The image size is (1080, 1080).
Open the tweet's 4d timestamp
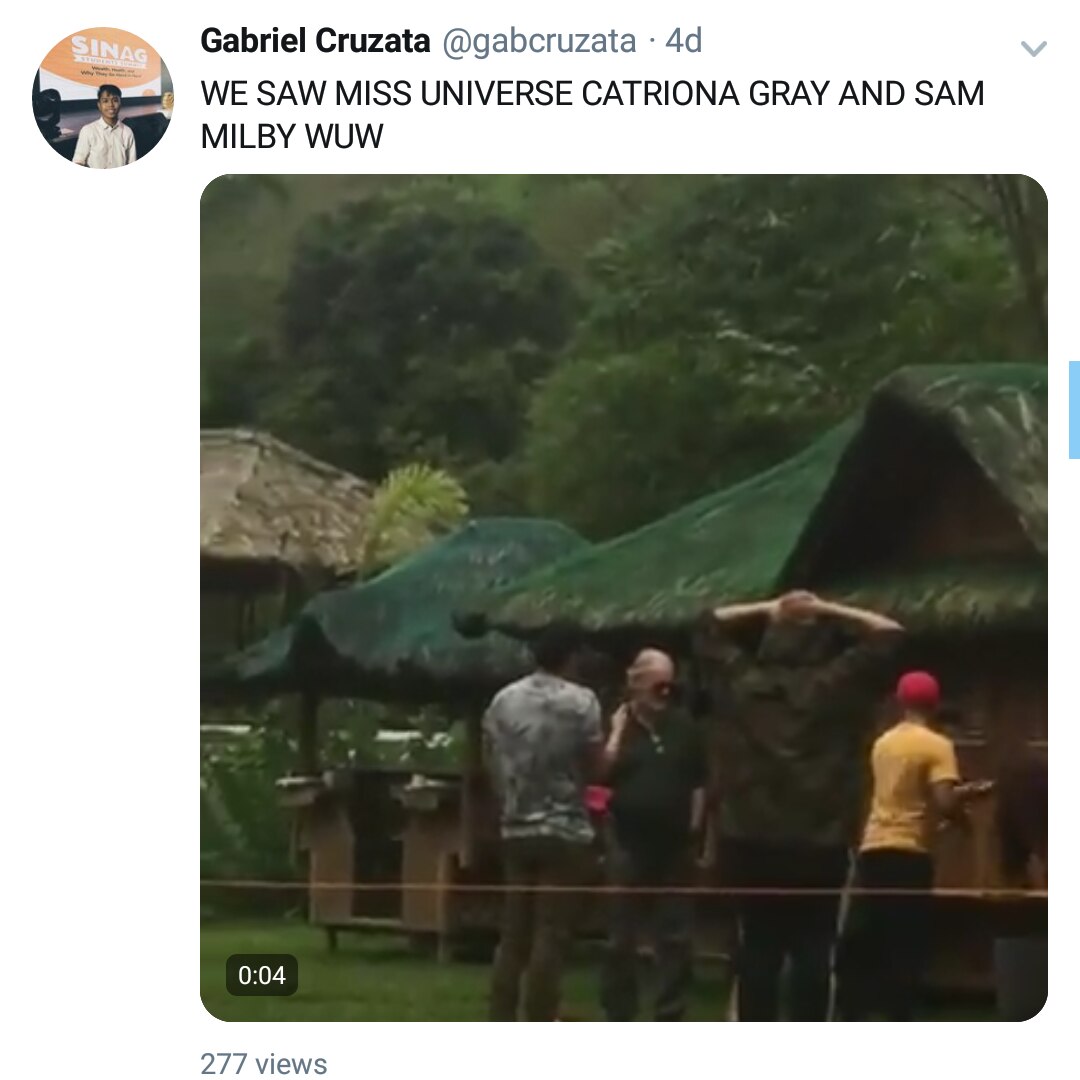[683, 41]
